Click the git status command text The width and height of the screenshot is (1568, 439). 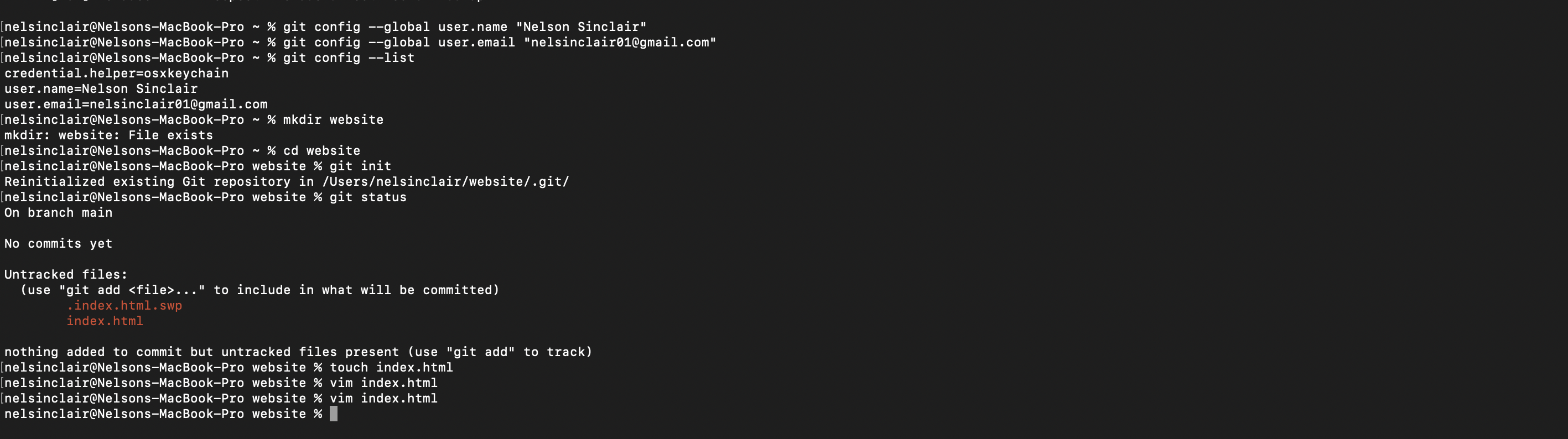[x=368, y=197]
